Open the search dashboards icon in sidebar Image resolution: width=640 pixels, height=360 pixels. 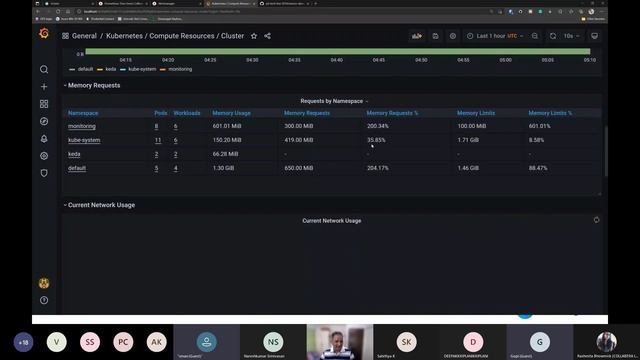(x=44, y=69)
